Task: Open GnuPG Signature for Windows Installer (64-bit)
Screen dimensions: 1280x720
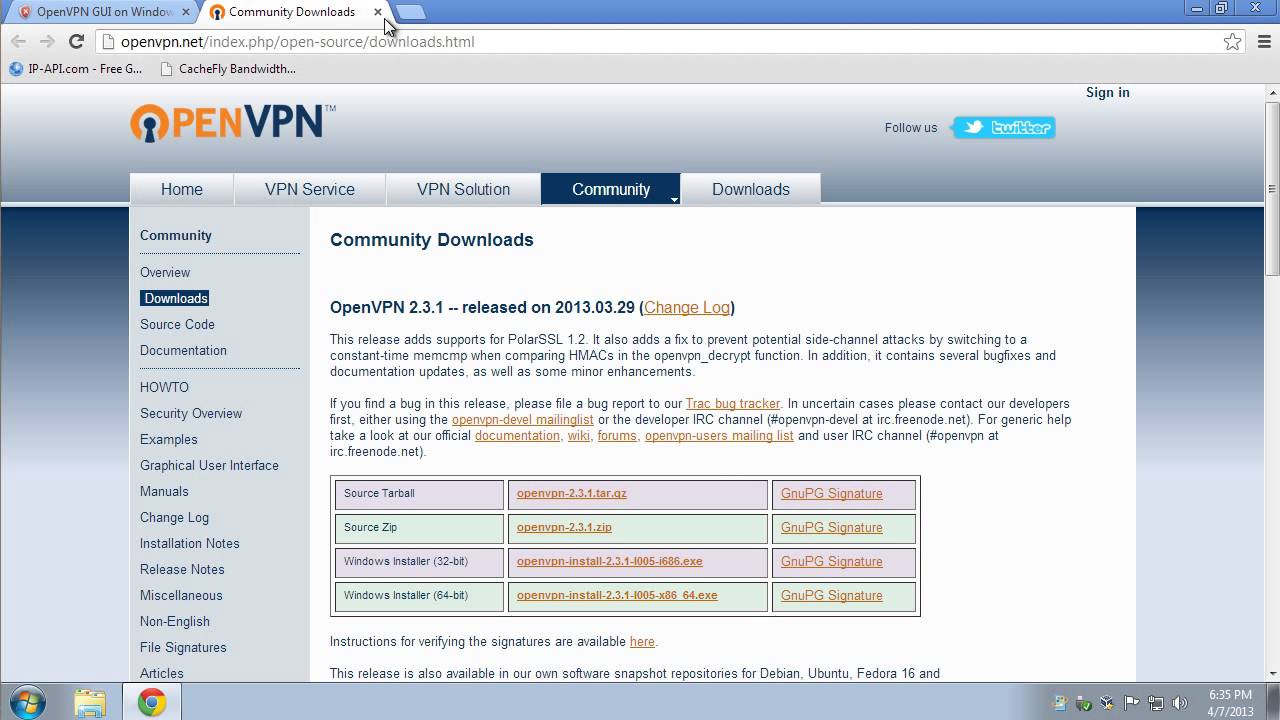Action: click(x=832, y=596)
